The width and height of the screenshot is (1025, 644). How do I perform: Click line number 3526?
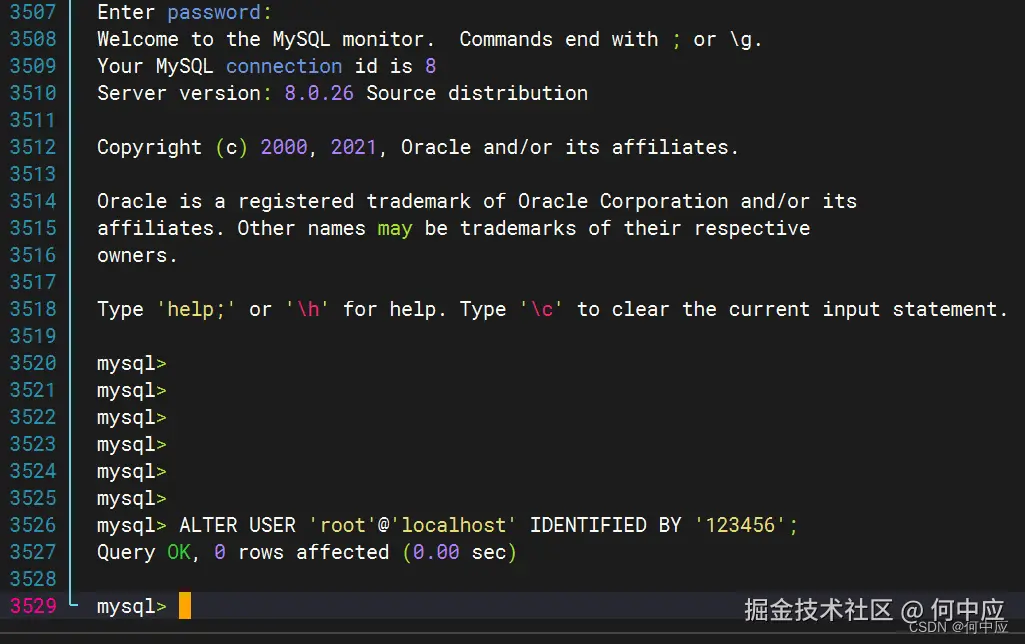pos(33,525)
